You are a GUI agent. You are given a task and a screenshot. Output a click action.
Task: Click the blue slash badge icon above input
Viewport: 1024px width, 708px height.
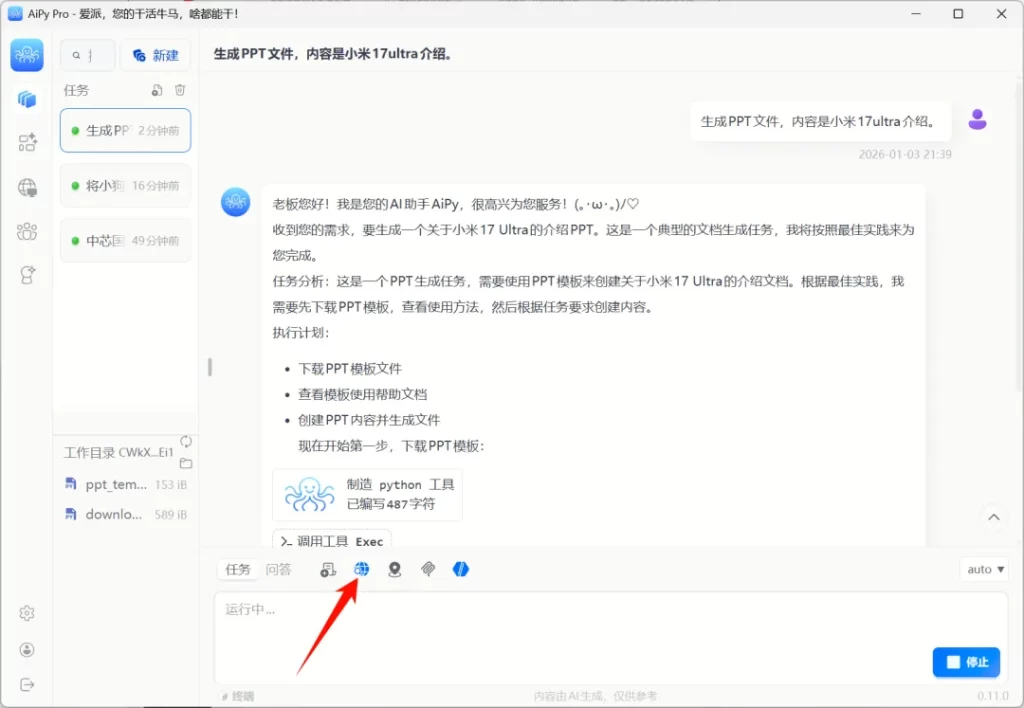(460, 569)
